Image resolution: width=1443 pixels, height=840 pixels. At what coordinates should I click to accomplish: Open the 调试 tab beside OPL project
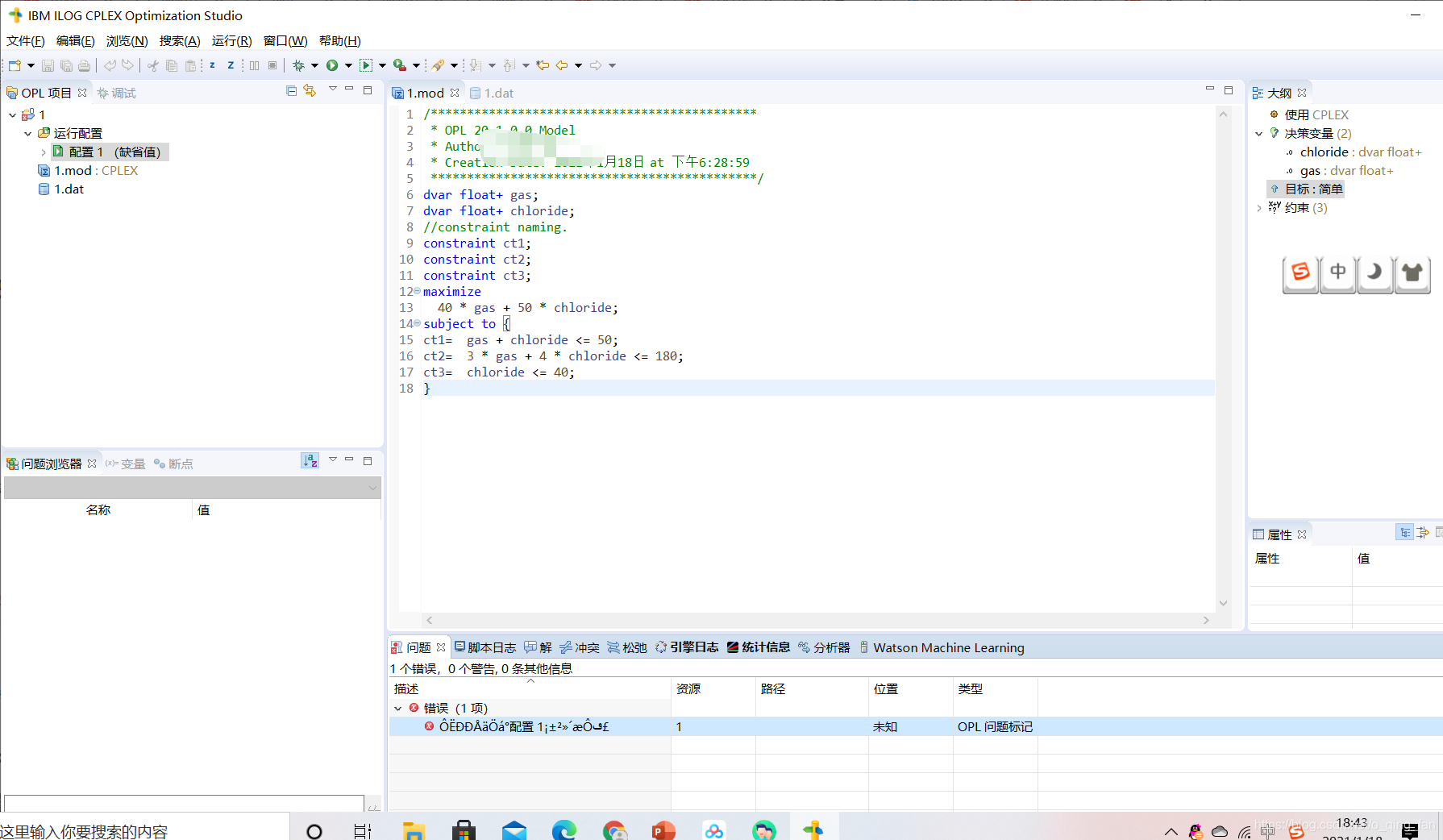(x=116, y=94)
